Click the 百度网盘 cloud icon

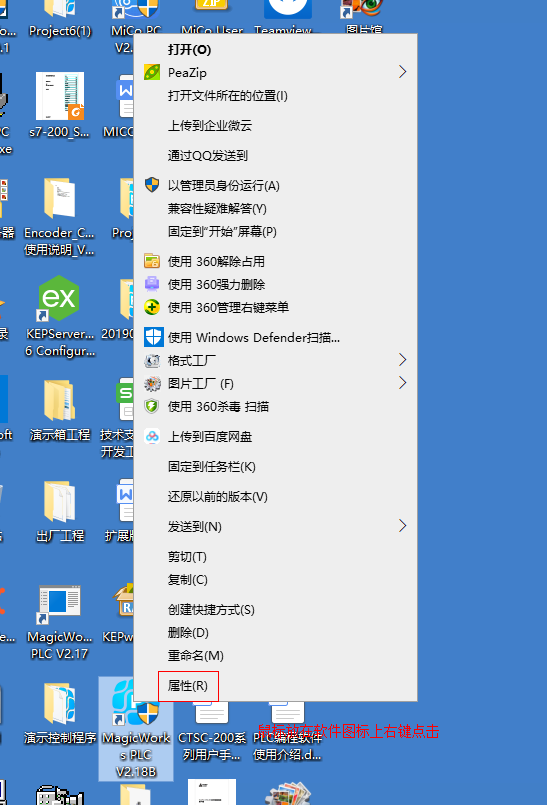tap(152, 436)
